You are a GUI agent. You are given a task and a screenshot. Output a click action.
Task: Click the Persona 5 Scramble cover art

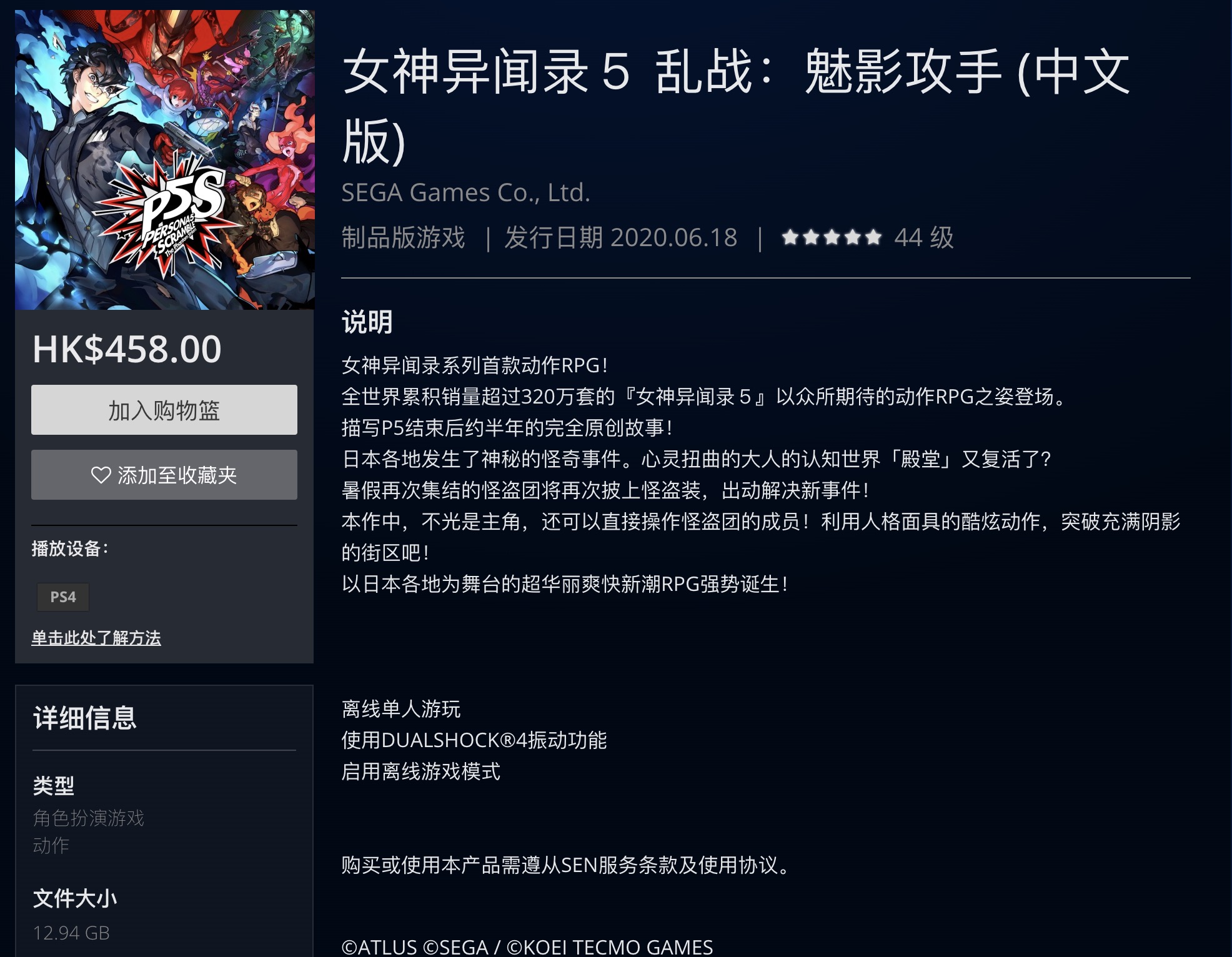pyautogui.click(x=165, y=160)
